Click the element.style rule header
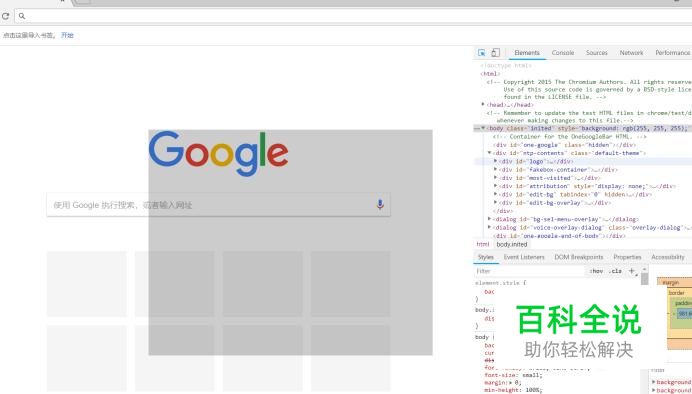 [500, 283]
